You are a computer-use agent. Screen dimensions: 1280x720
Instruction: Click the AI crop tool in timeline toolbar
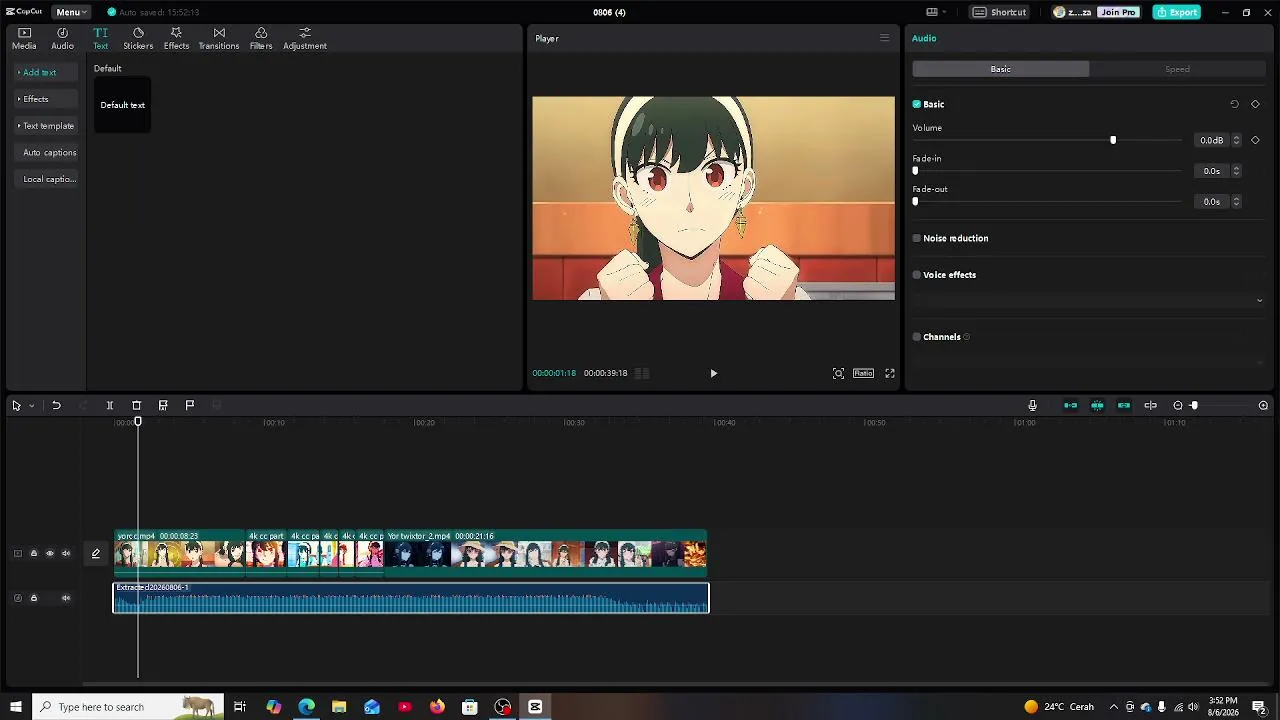(x=163, y=405)
